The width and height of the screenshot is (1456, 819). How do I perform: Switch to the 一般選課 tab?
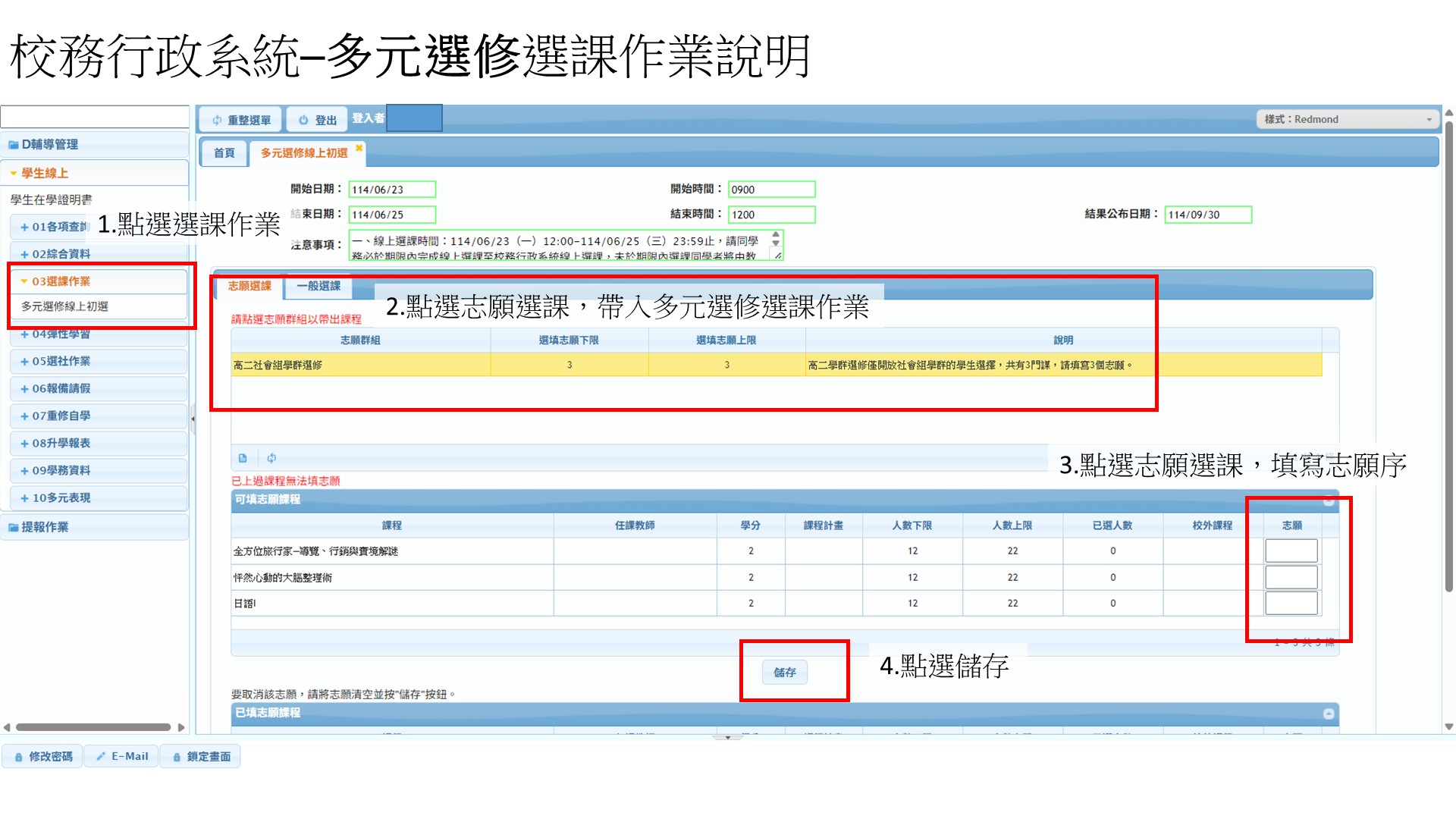pos(318,286)
